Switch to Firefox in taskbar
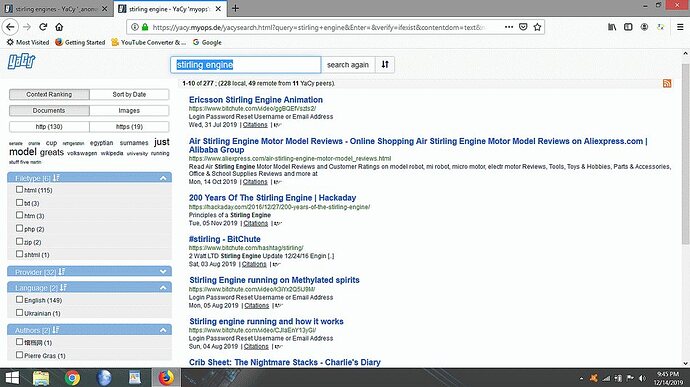This screenshot has height=387, width=690. (166, 378)
